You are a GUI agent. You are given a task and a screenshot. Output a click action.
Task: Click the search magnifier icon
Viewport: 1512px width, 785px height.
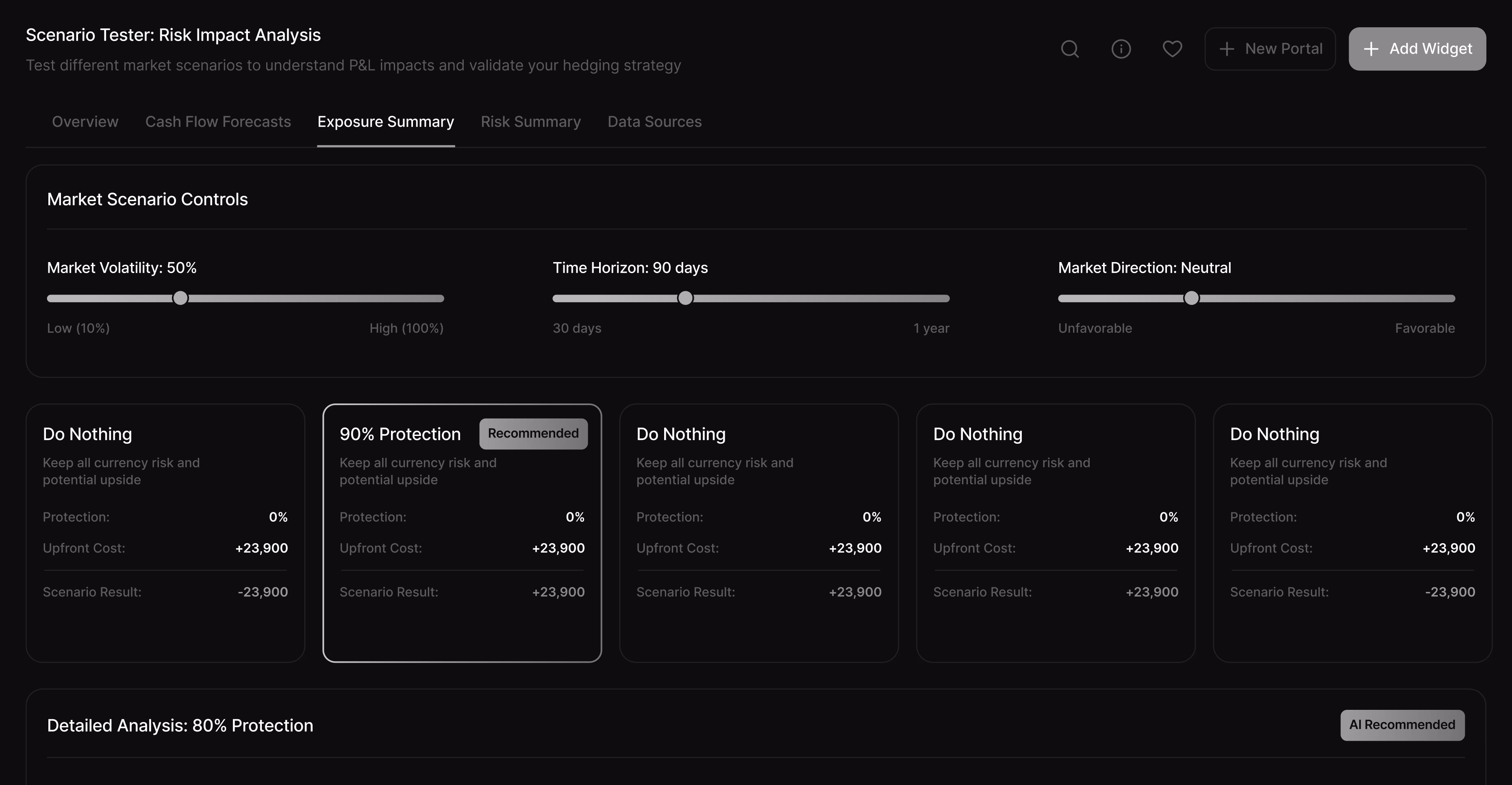click(x=1069, y=49)
